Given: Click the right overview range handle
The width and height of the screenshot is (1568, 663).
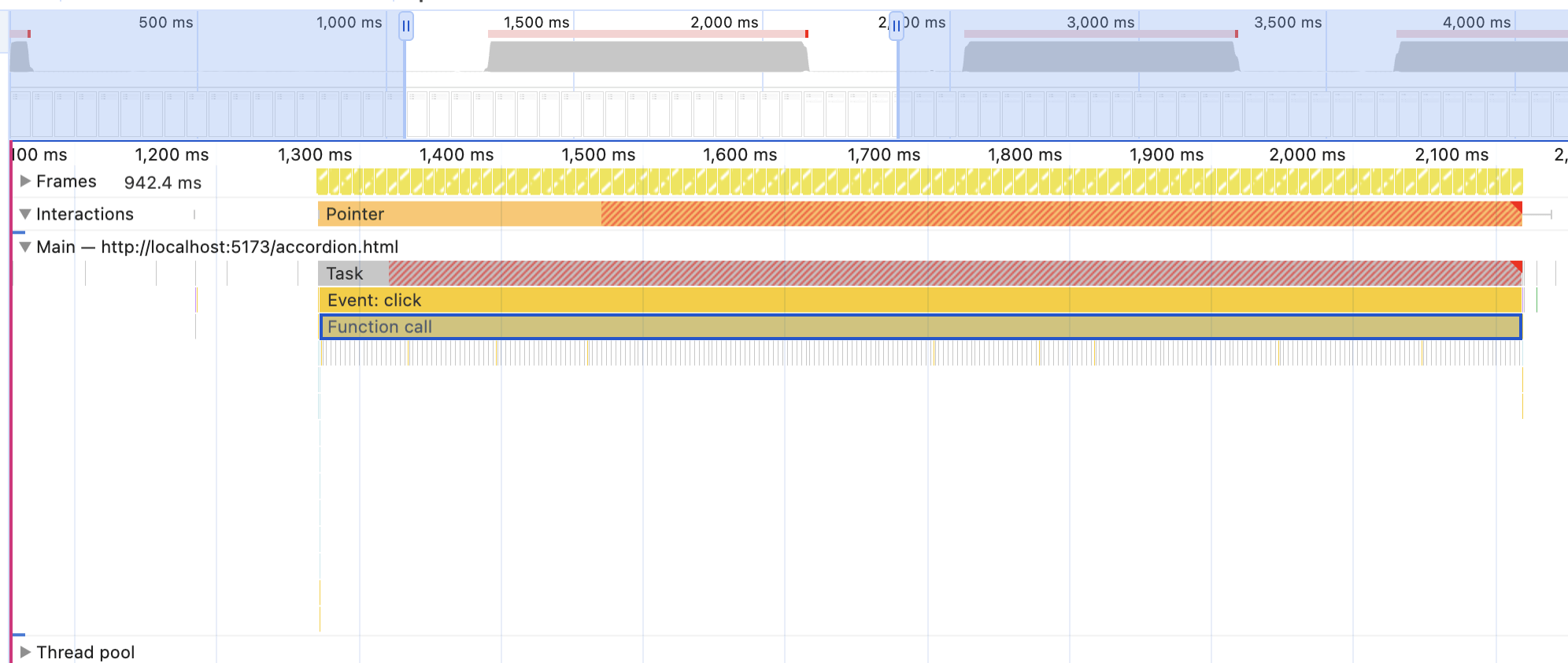Looking at the screenshot, I should (897, 26).
